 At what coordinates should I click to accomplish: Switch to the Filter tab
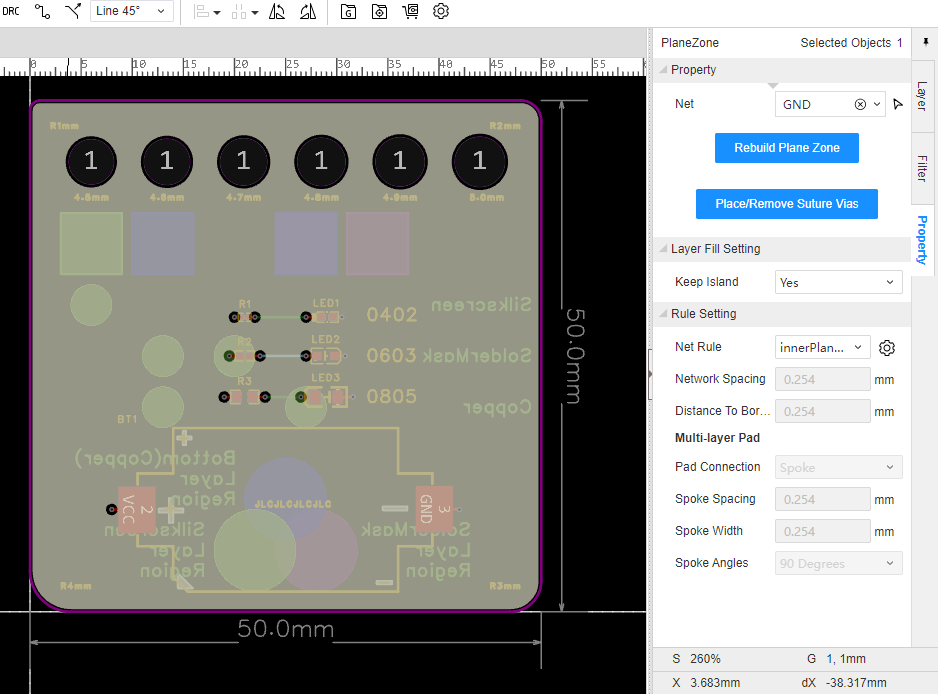922,168
